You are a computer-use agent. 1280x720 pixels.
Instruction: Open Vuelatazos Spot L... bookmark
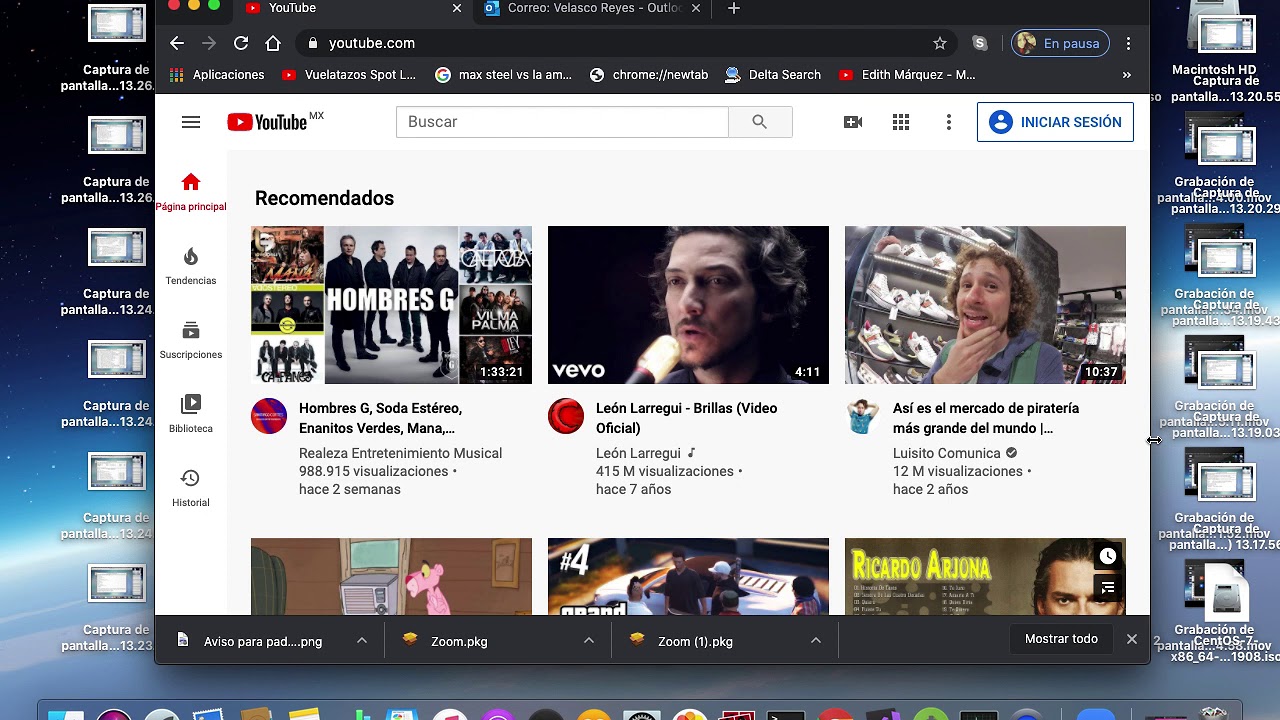click(349, 75)
